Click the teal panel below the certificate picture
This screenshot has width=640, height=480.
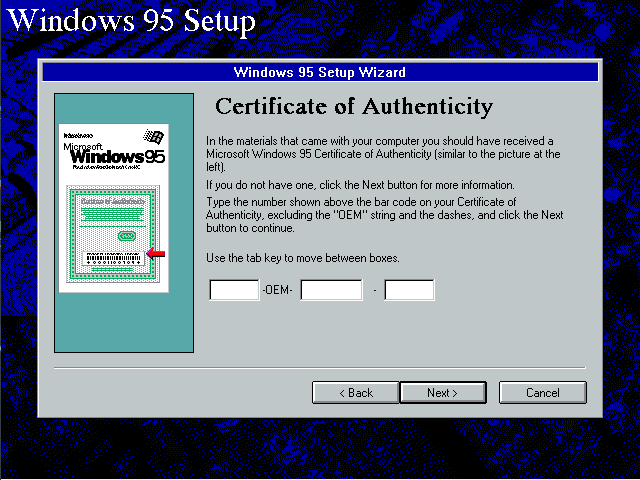coord(124,322)
